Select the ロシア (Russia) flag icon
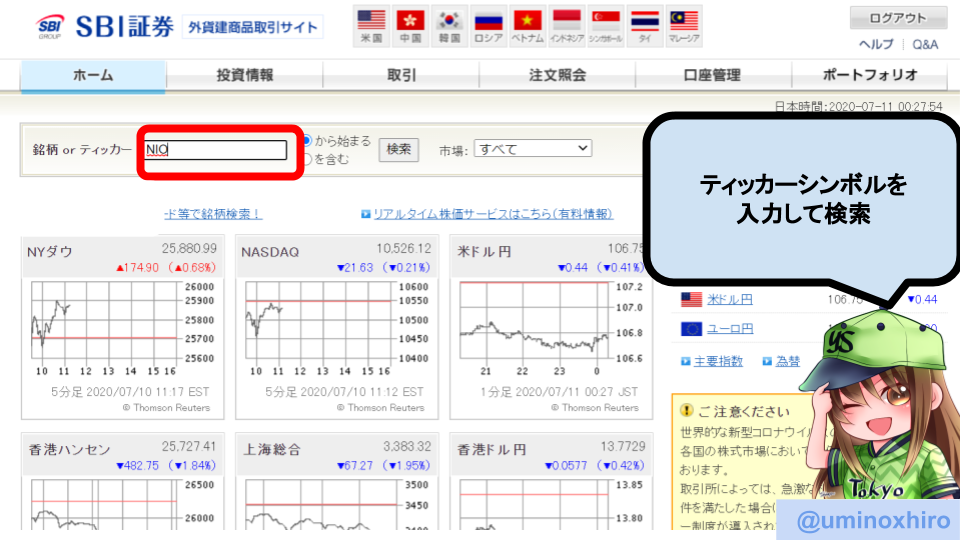 489,26
